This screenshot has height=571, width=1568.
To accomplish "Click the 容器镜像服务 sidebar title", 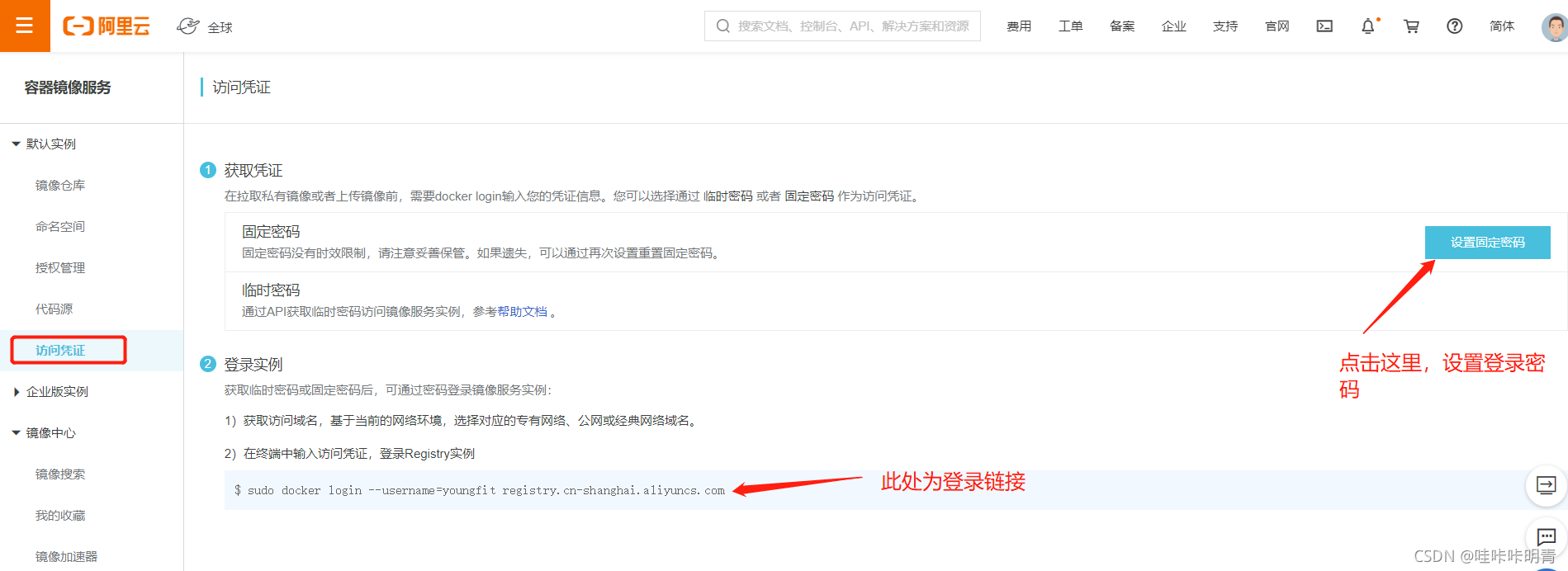I will point(68,87).
